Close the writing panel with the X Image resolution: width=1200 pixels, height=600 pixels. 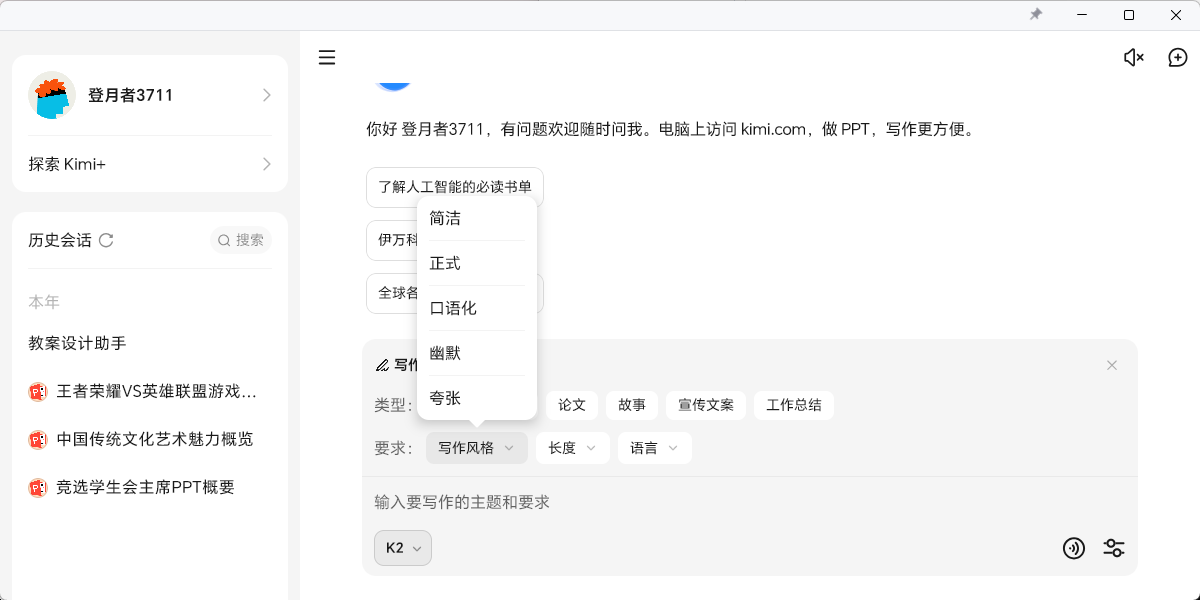[1111, 365]
